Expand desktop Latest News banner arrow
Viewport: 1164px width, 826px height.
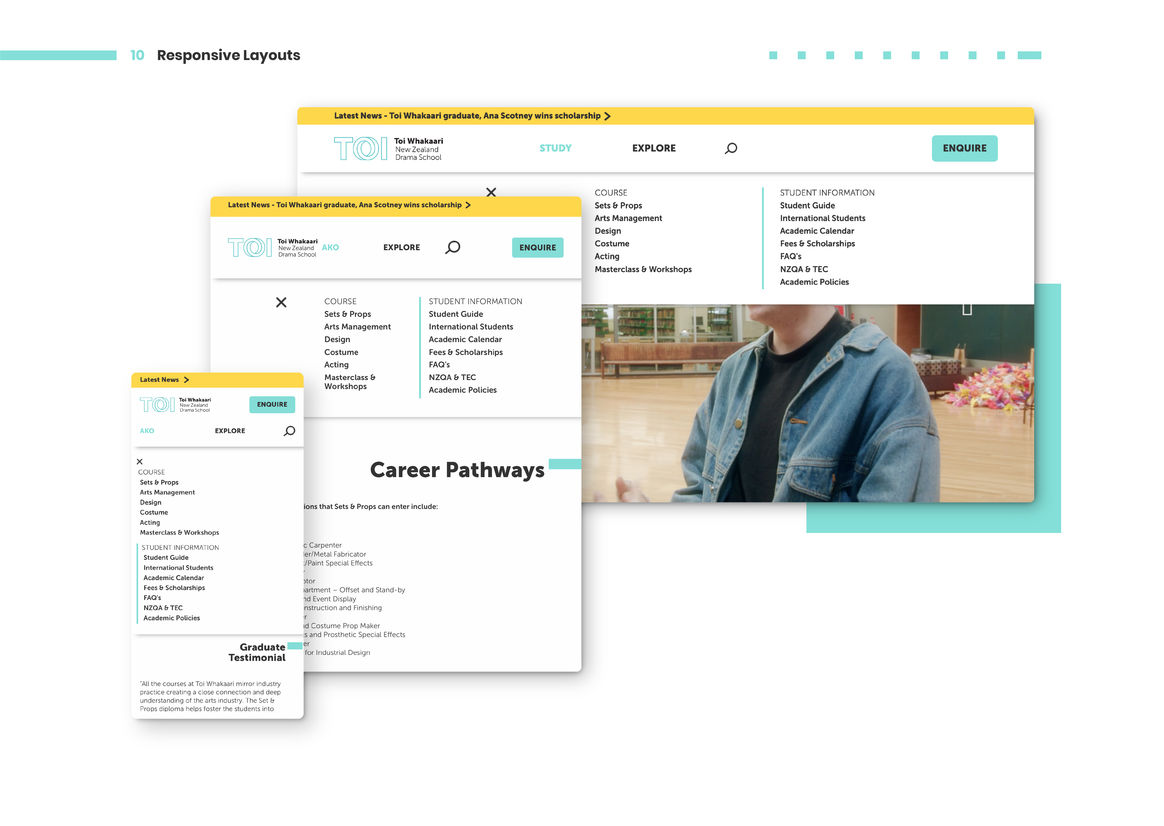[x=608, y=116]
